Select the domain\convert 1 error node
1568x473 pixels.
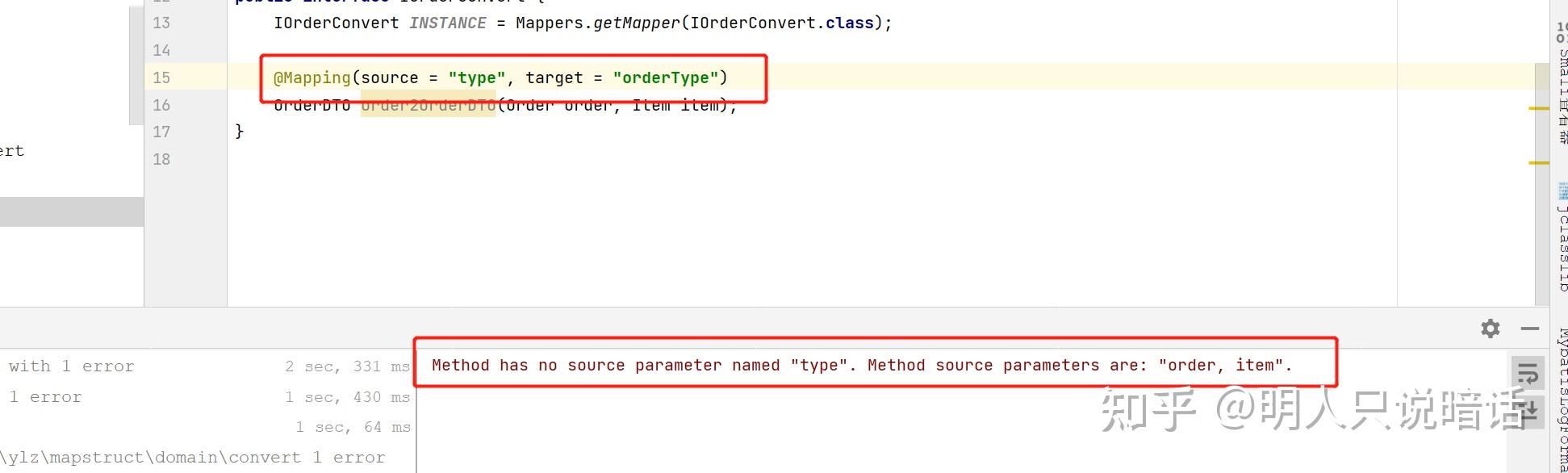[192, 458]
